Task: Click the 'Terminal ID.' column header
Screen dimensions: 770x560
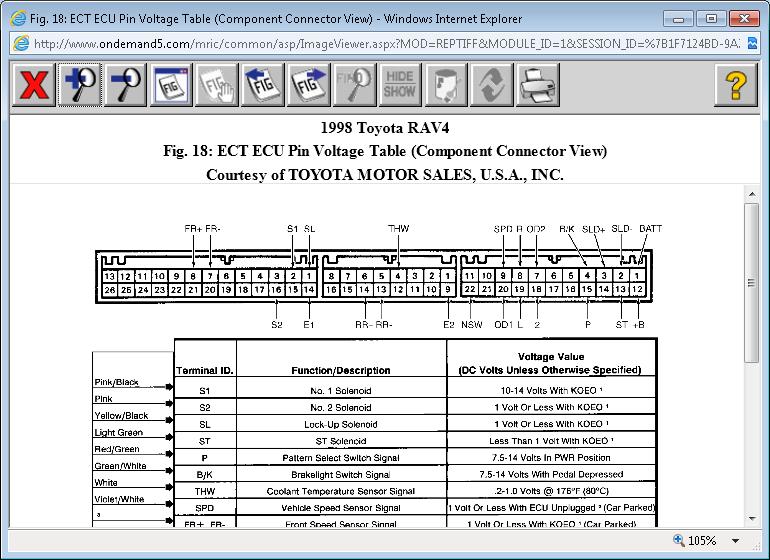Action: coord(205,370)
